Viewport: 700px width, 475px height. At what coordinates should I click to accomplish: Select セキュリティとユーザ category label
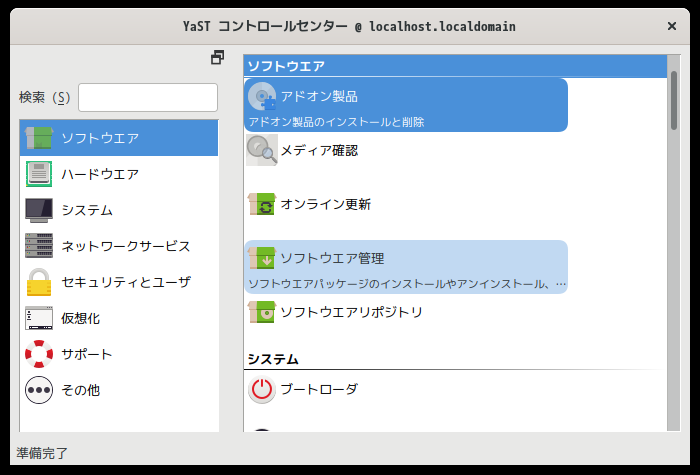tap(126, 282)
